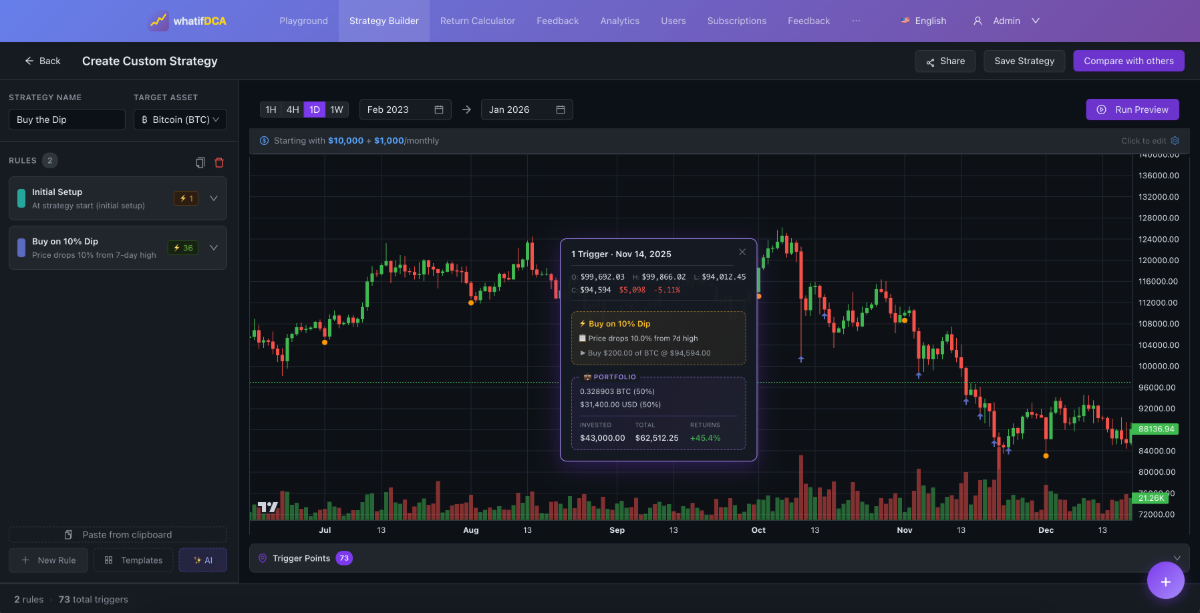Switch chart interval to 1W
This screenshot has width=1200, height=613.
[337, 110]
